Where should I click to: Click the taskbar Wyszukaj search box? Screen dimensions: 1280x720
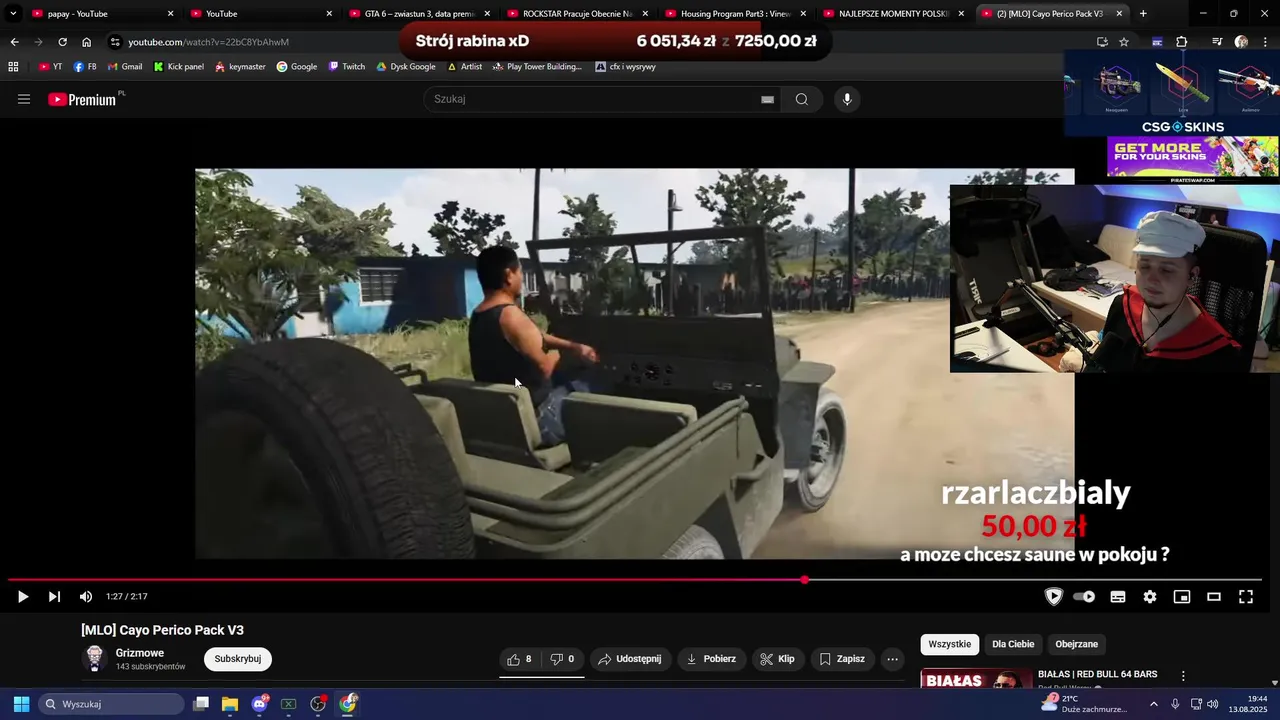pyautogui.click(x=111, y=704)
